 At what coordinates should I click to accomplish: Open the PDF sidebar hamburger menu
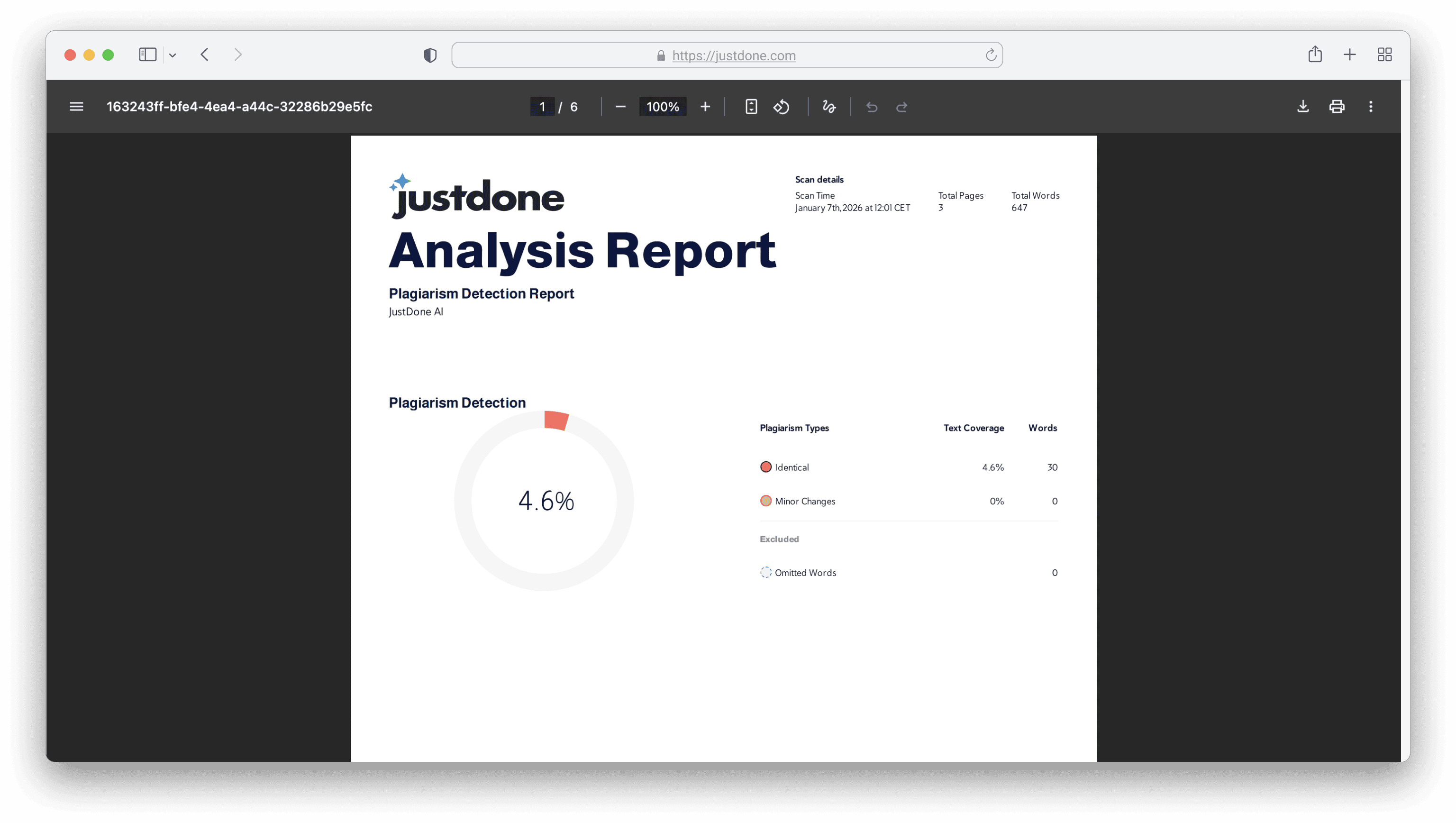tap(76, 107)
